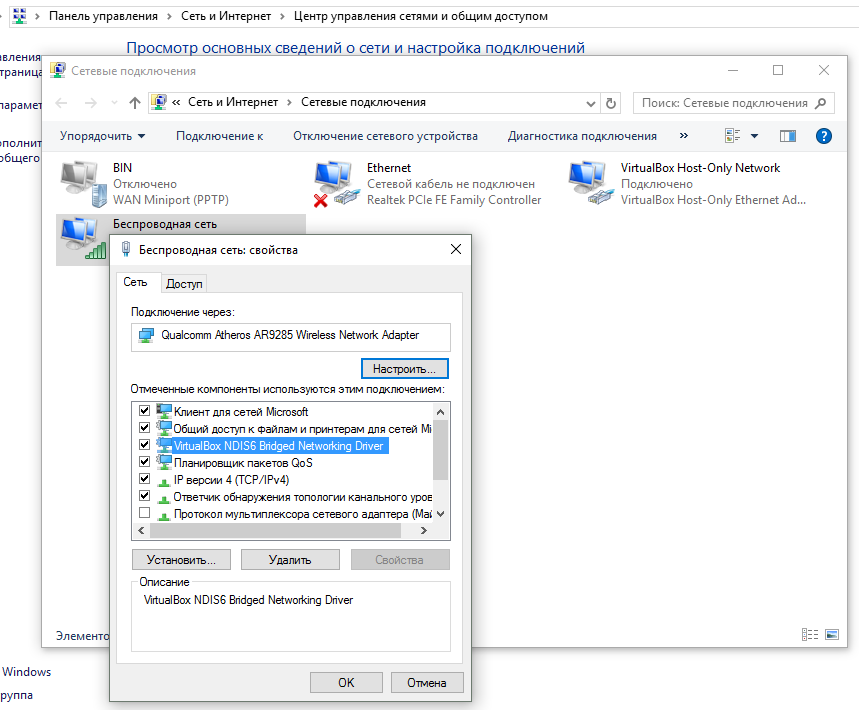Uncheck Планировщик пакетов QoS checkbox
This screenshot has height=710, width=859.
pos(145,461)
